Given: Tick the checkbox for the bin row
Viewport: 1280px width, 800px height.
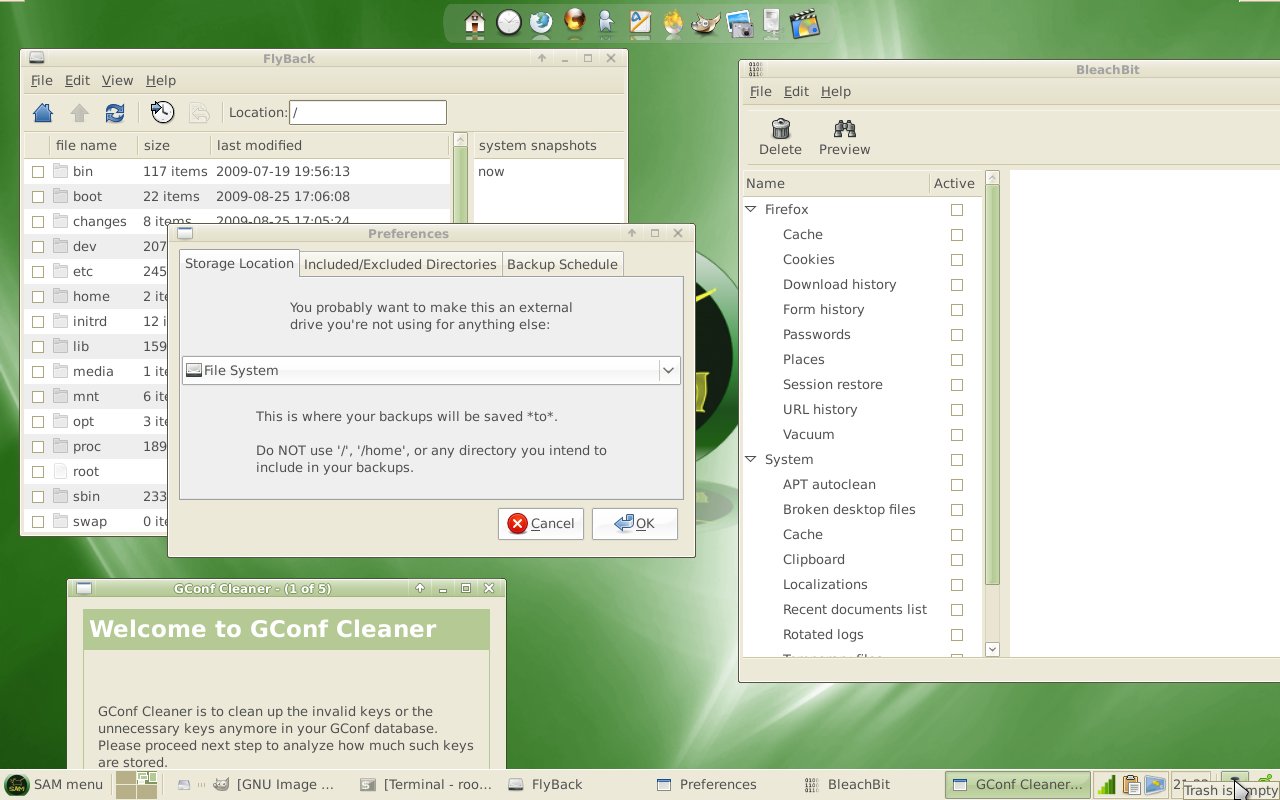Looking at the screenshot, I should point(38,172).
